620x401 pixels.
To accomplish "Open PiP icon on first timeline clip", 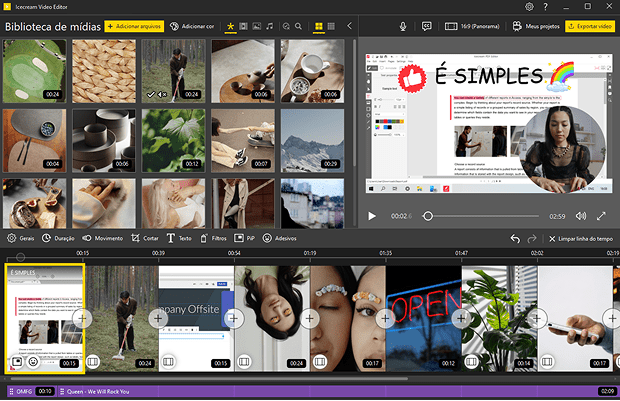I will pos(17,361).
